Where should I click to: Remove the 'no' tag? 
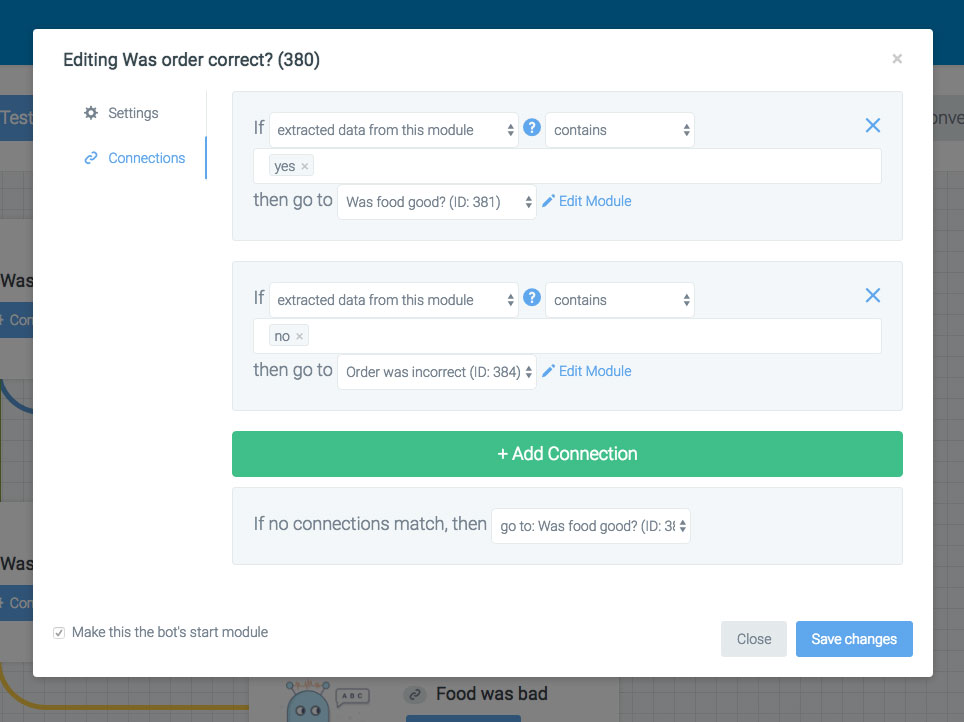(x=299, y=336)
